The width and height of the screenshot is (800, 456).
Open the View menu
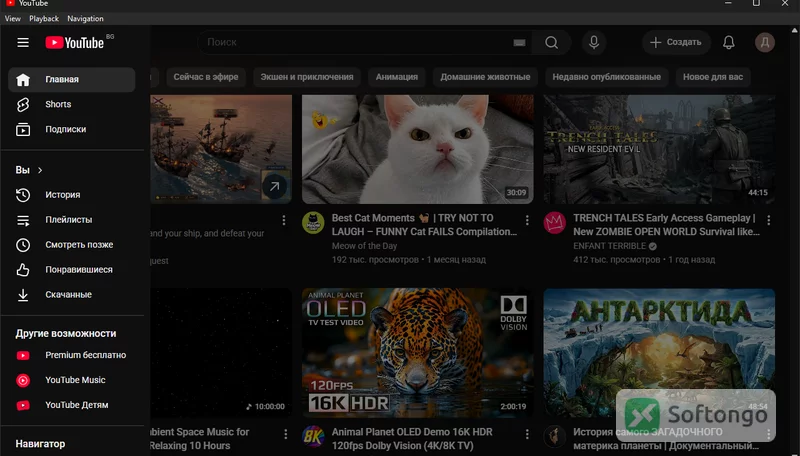tap(13, 18)
